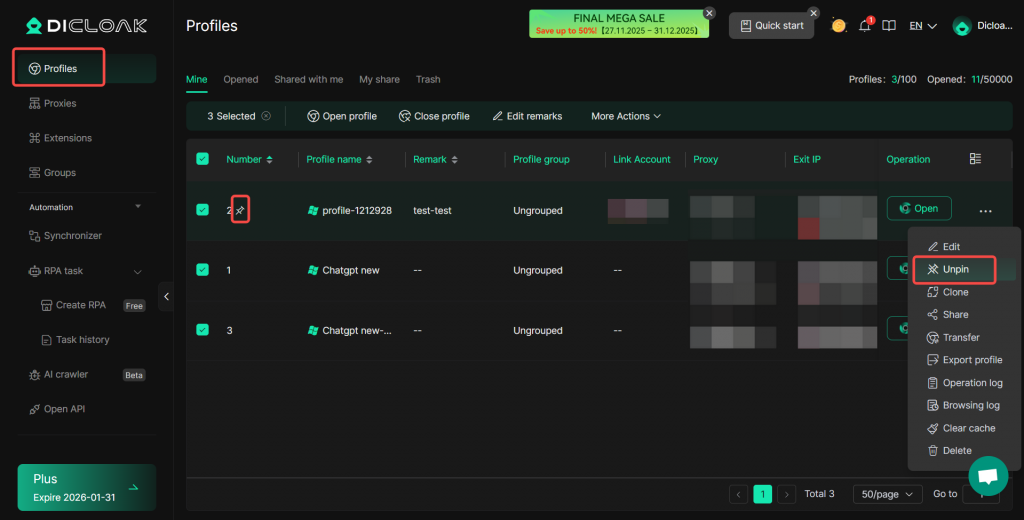1024x520 pixels.
Task: Click the pin icon beside profile number 2
Action: [240, 210]
